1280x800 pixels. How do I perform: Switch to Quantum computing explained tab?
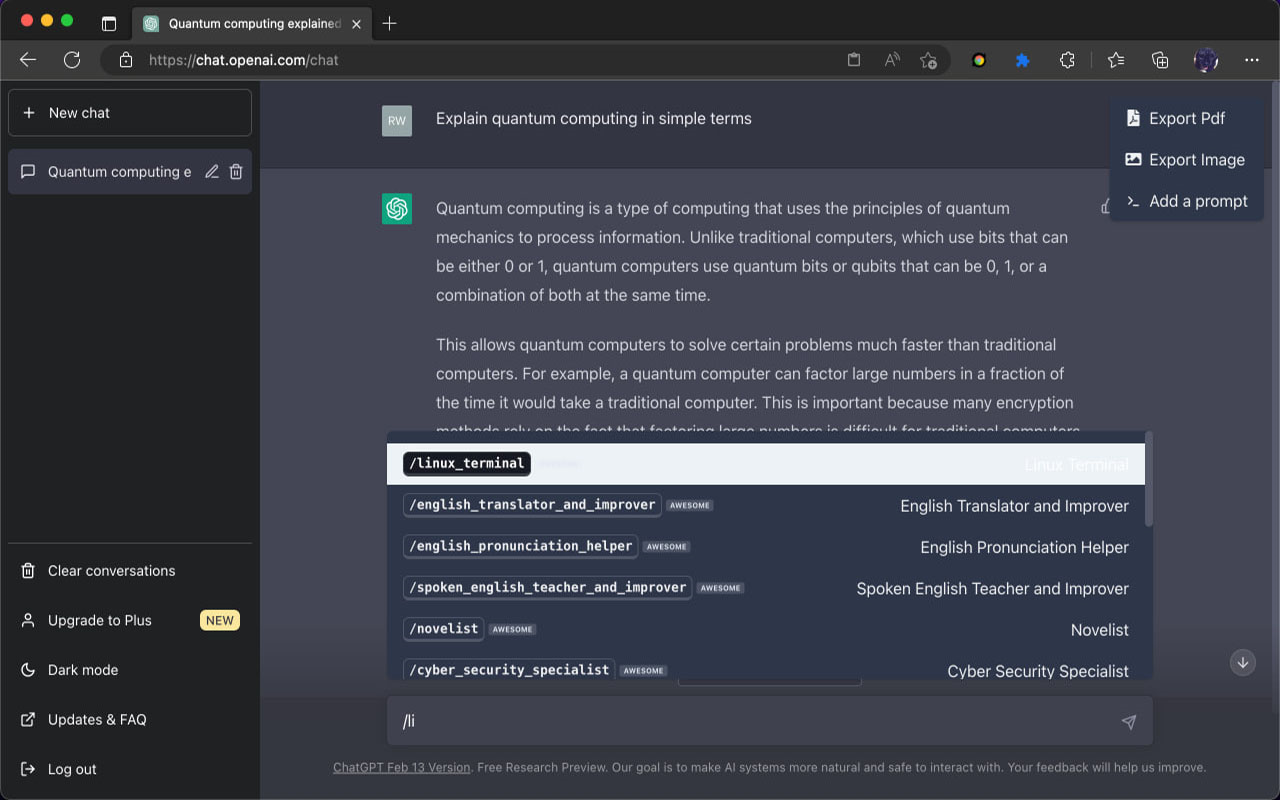250,24
